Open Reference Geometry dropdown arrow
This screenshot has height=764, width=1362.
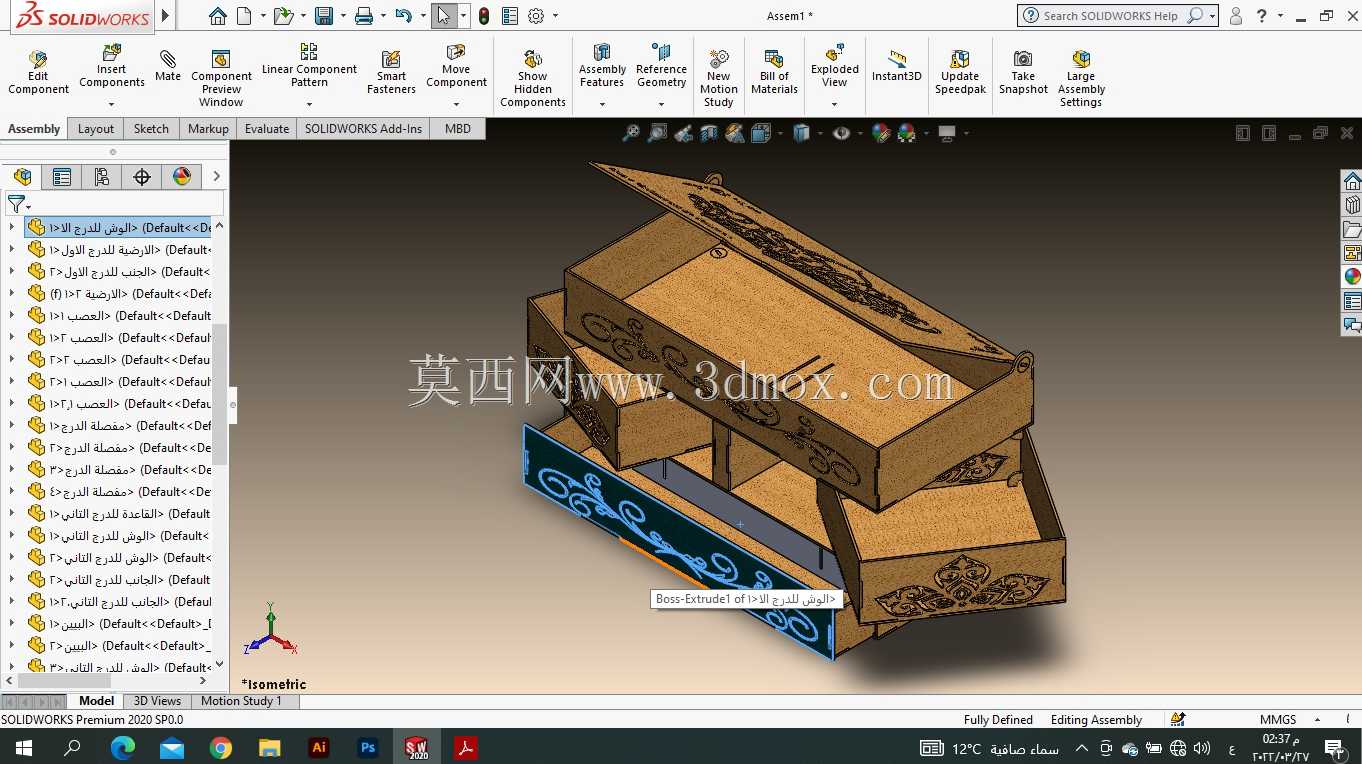click(661, 103)
